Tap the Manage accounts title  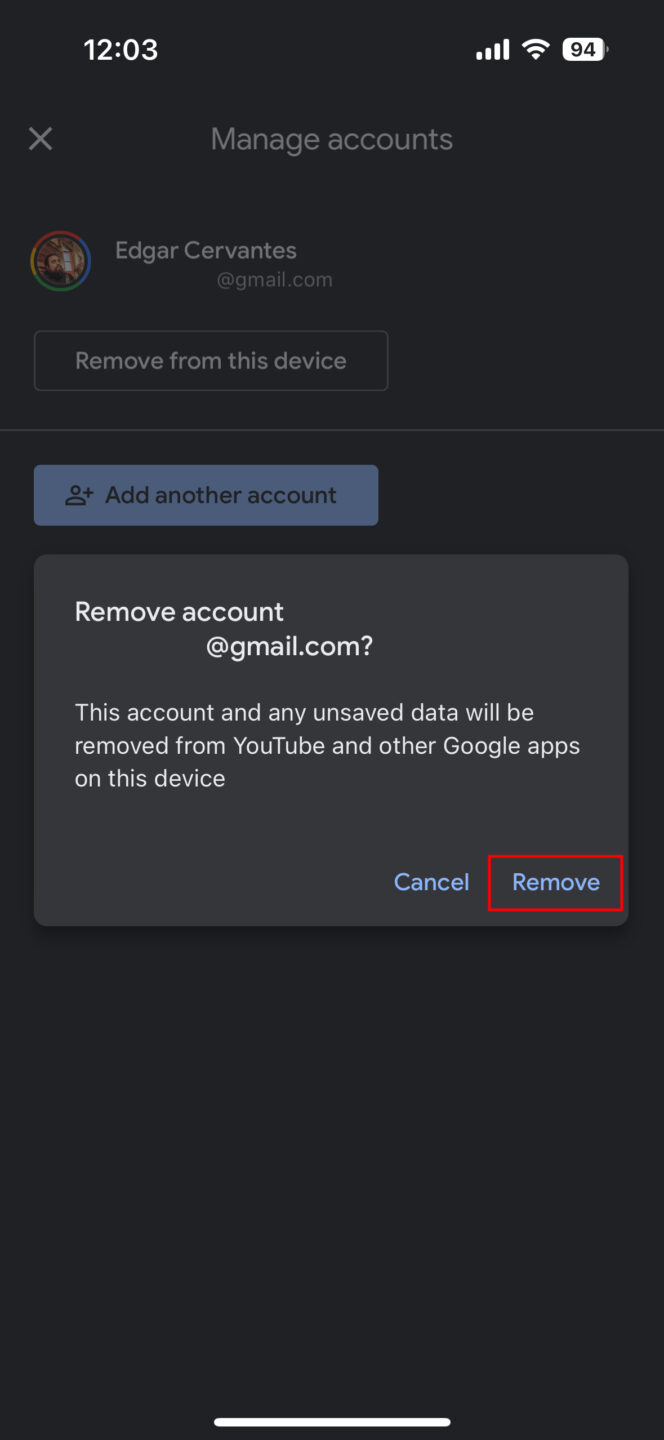[x=331, y=138]
